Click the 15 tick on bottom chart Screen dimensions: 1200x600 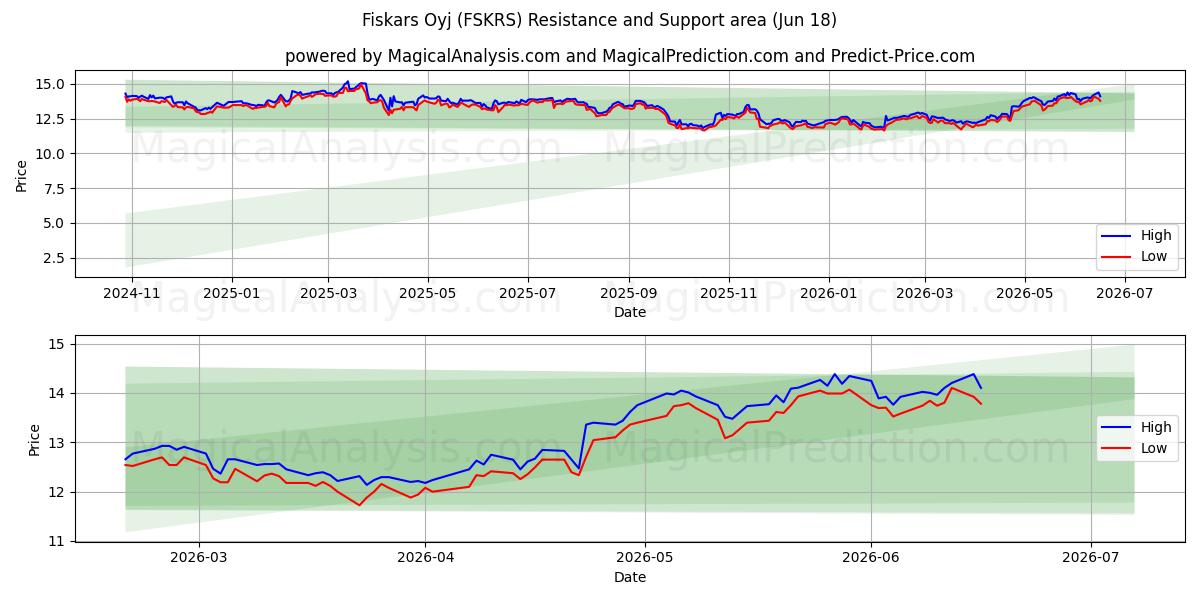click(x=55, y=344)
